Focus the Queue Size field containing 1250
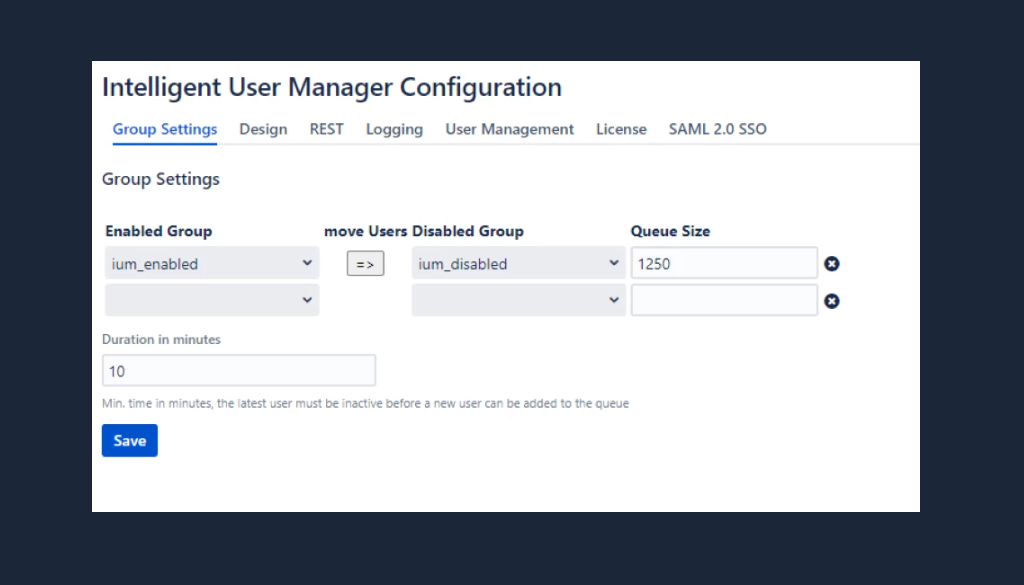The image size is (1024, 585). coord(724,263)
